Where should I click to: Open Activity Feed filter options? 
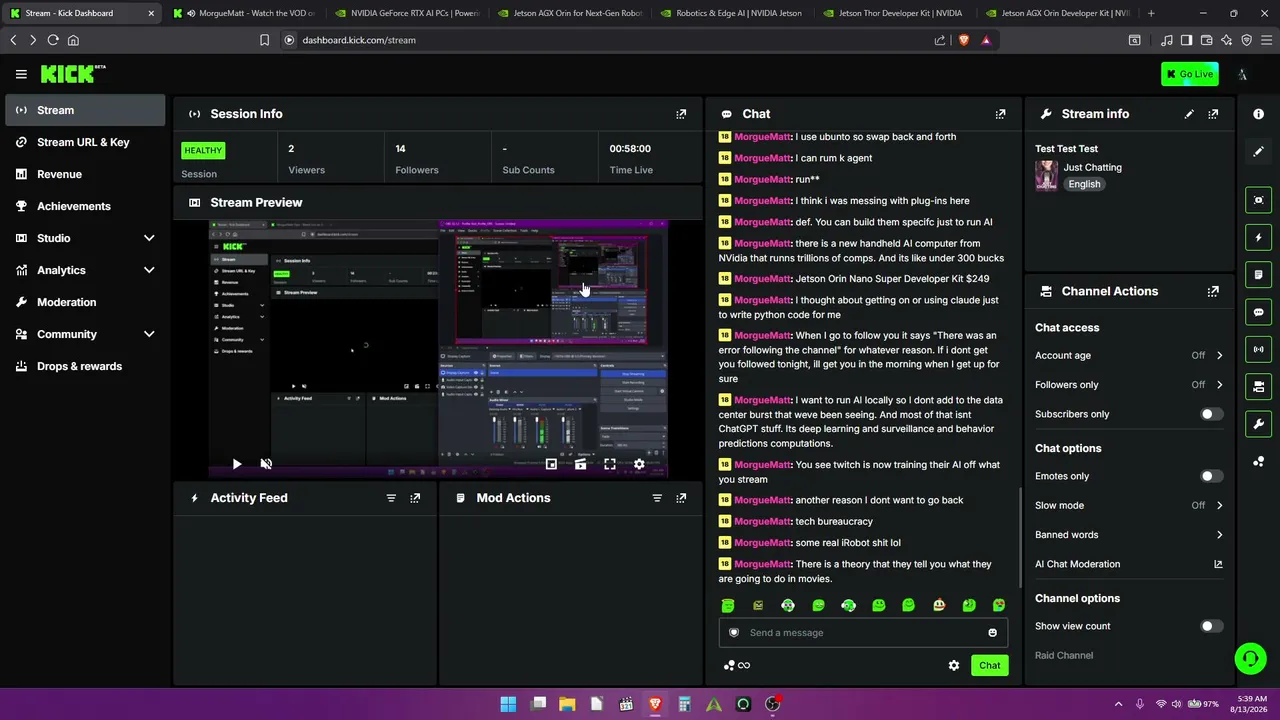(391, 498)
